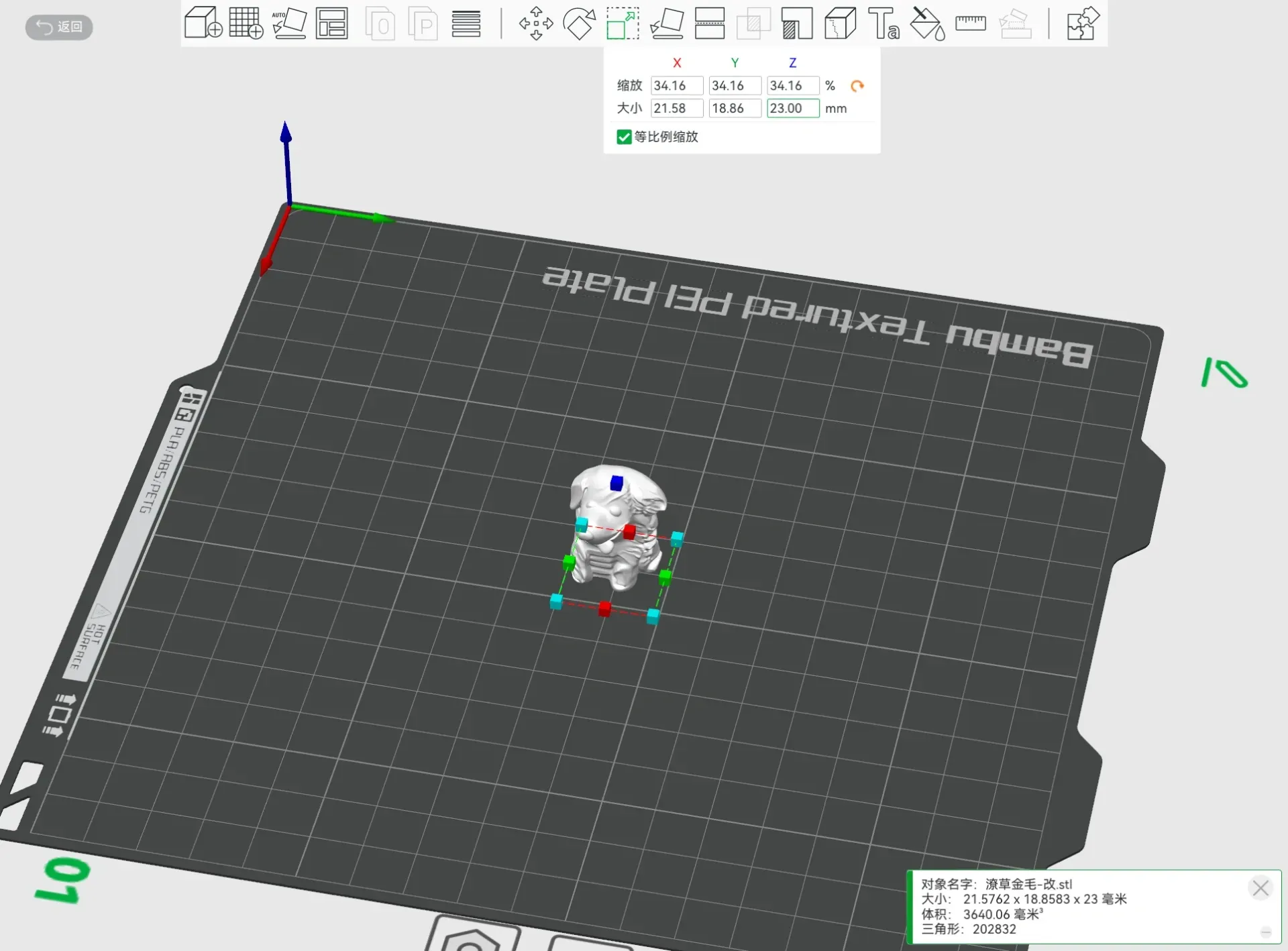Click the Arrange all objects icon
This screenshot has width=1288, height=951.
pos(332,23)
